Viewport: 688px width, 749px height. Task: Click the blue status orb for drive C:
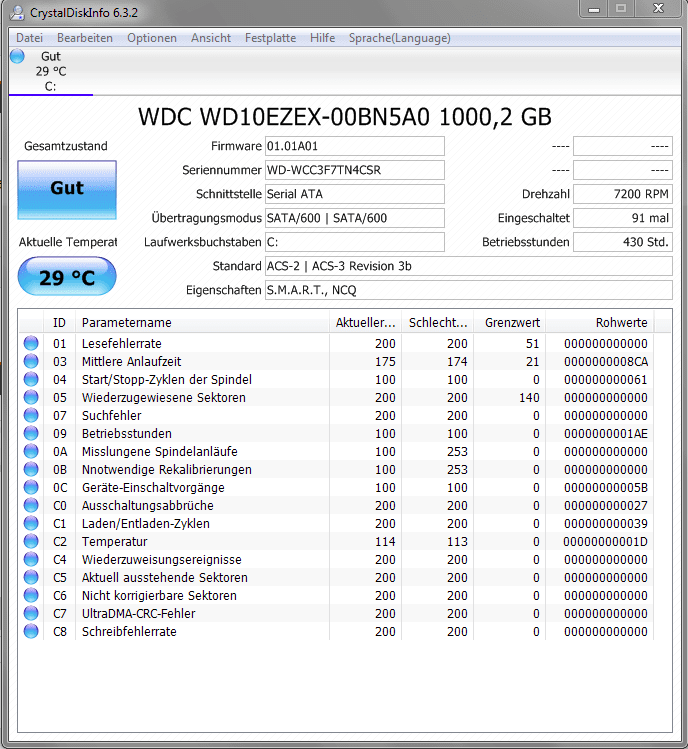tap(17, 56)
